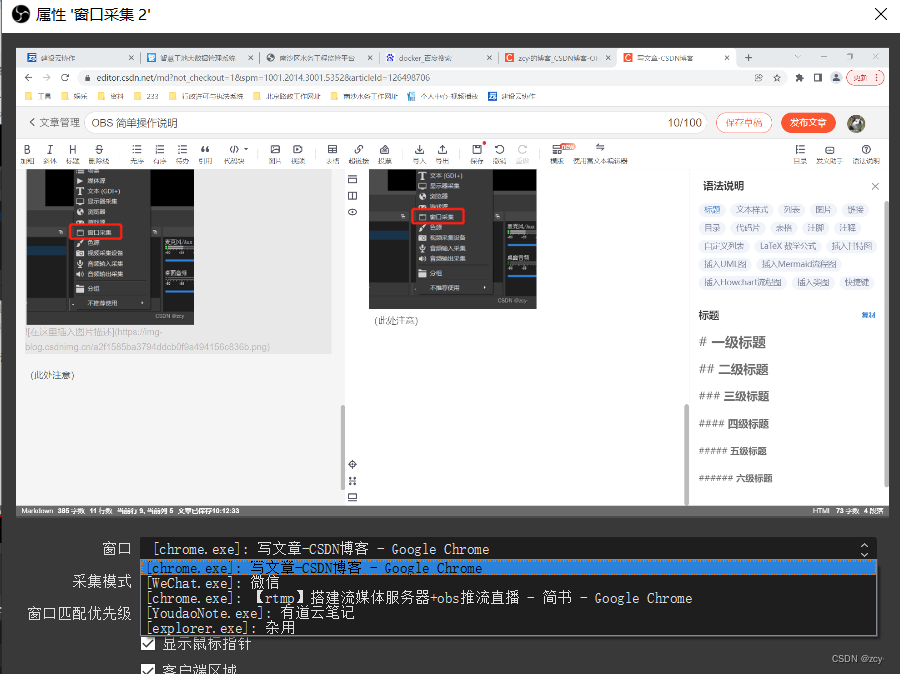Select the WeChat.exe 微信 list entry
The image size is (900, 674).
click(508, 583)
